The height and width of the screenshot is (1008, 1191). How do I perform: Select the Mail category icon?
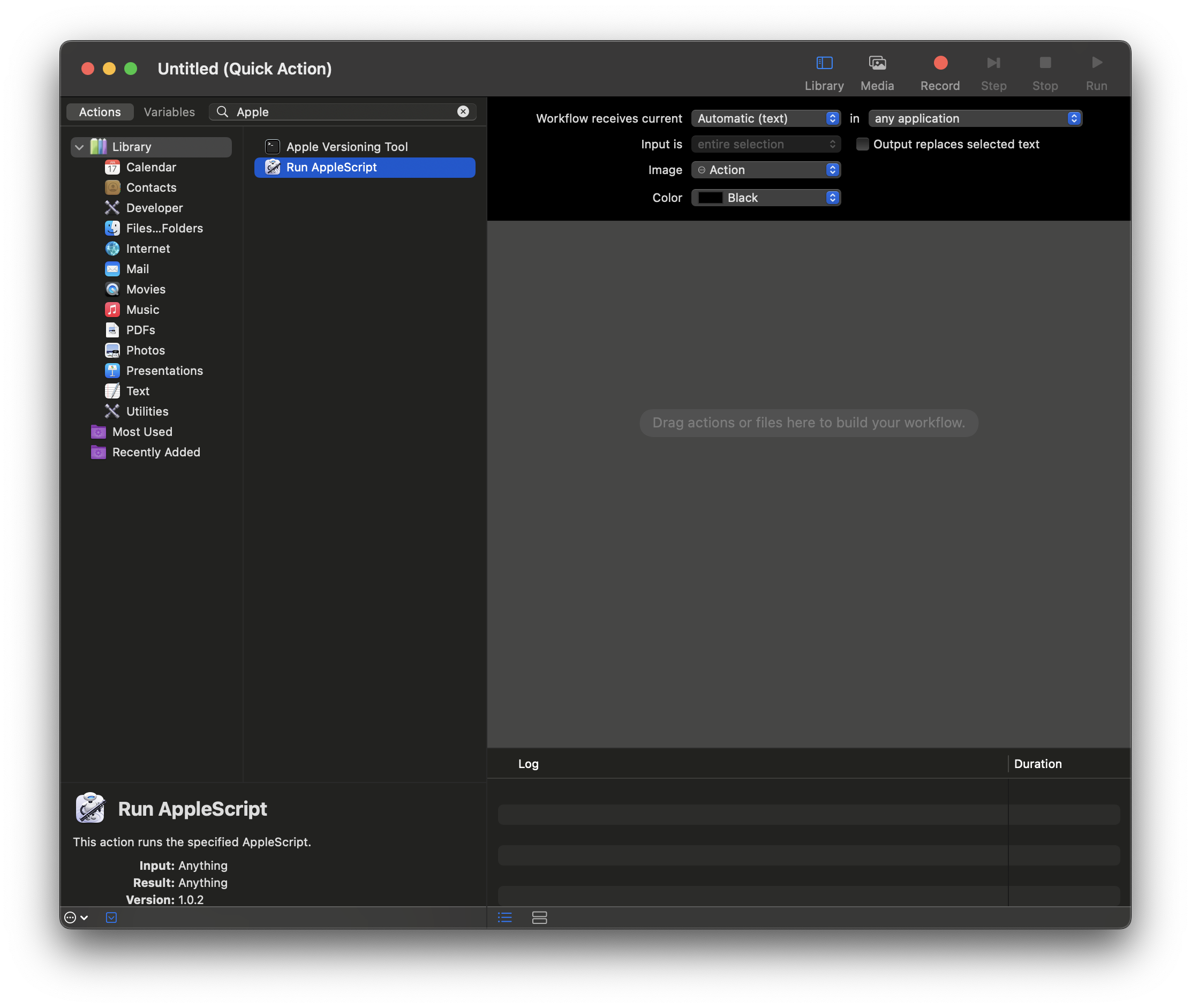(112, 269)
